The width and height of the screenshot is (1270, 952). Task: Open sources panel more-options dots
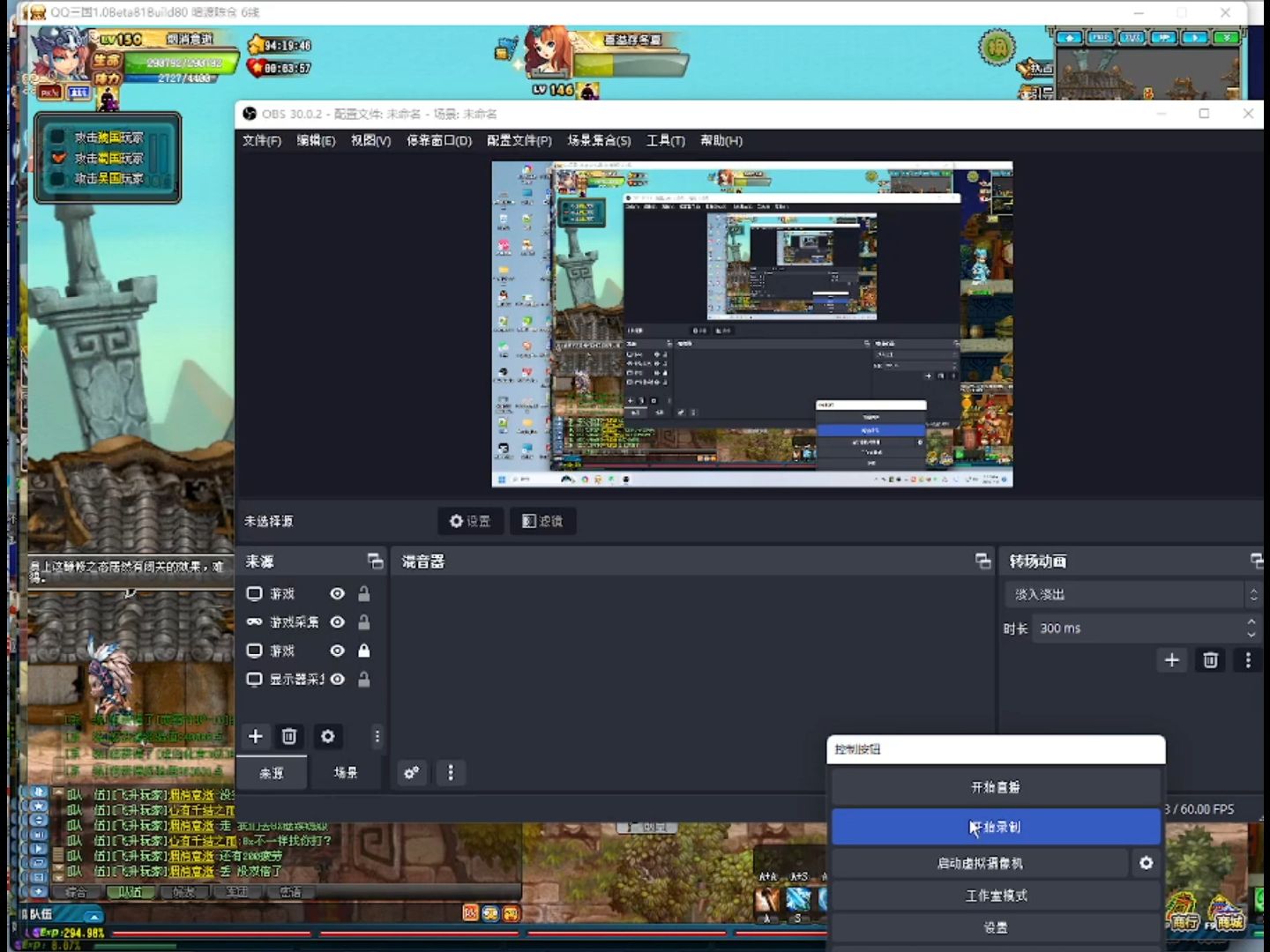377,736
